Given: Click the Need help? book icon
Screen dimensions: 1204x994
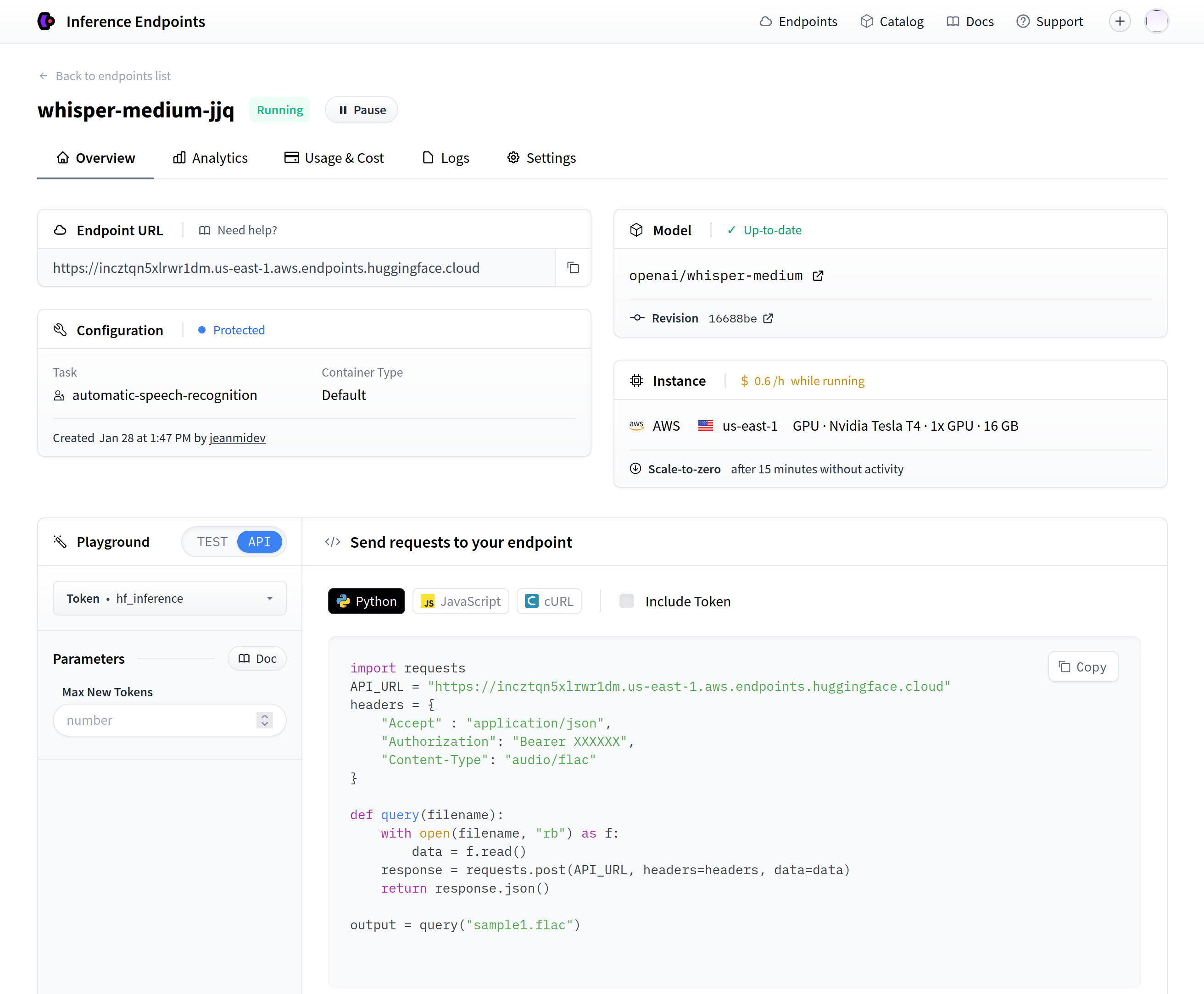Looking at the screenshot, I should (205, 230).
